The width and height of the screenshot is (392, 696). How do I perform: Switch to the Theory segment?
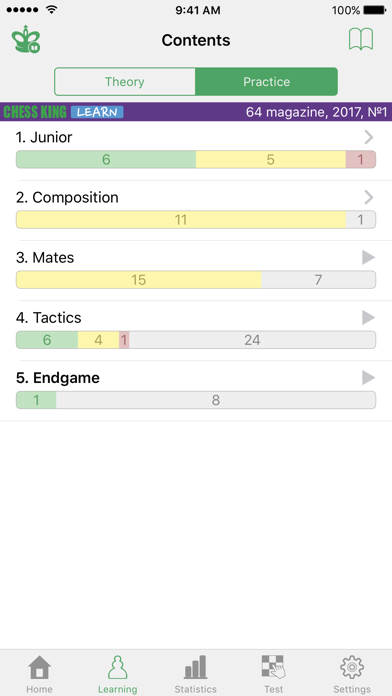(125, 82)
